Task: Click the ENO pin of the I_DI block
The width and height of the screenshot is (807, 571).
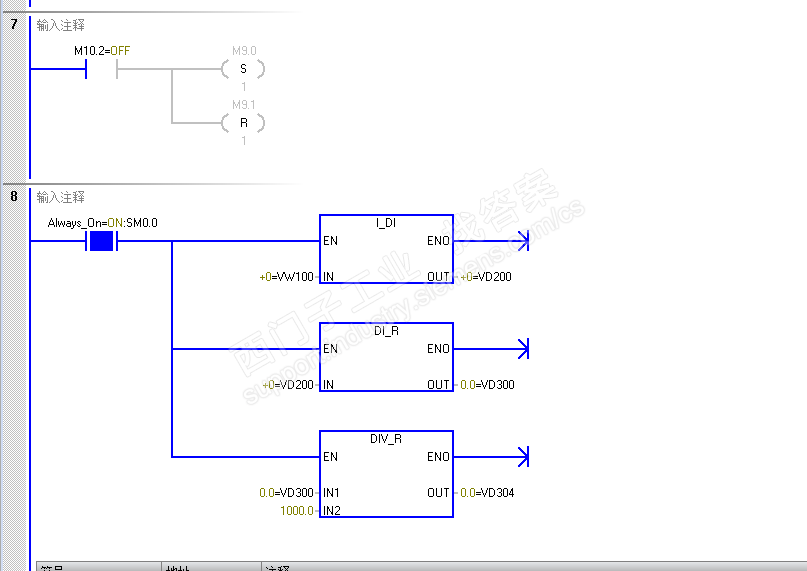Action: (x=438, y=240)
